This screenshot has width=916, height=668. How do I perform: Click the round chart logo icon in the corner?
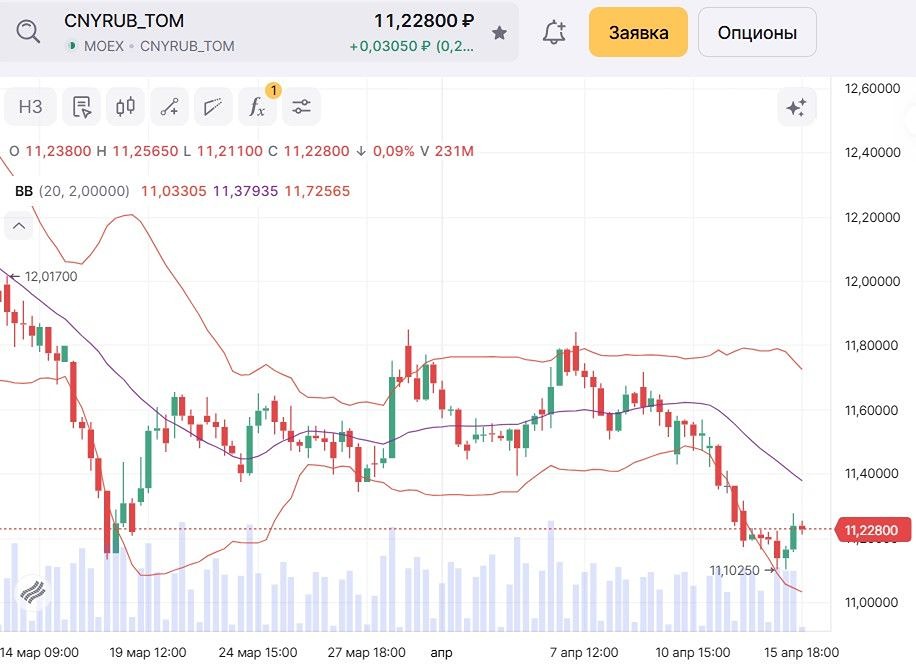(33, 594)
